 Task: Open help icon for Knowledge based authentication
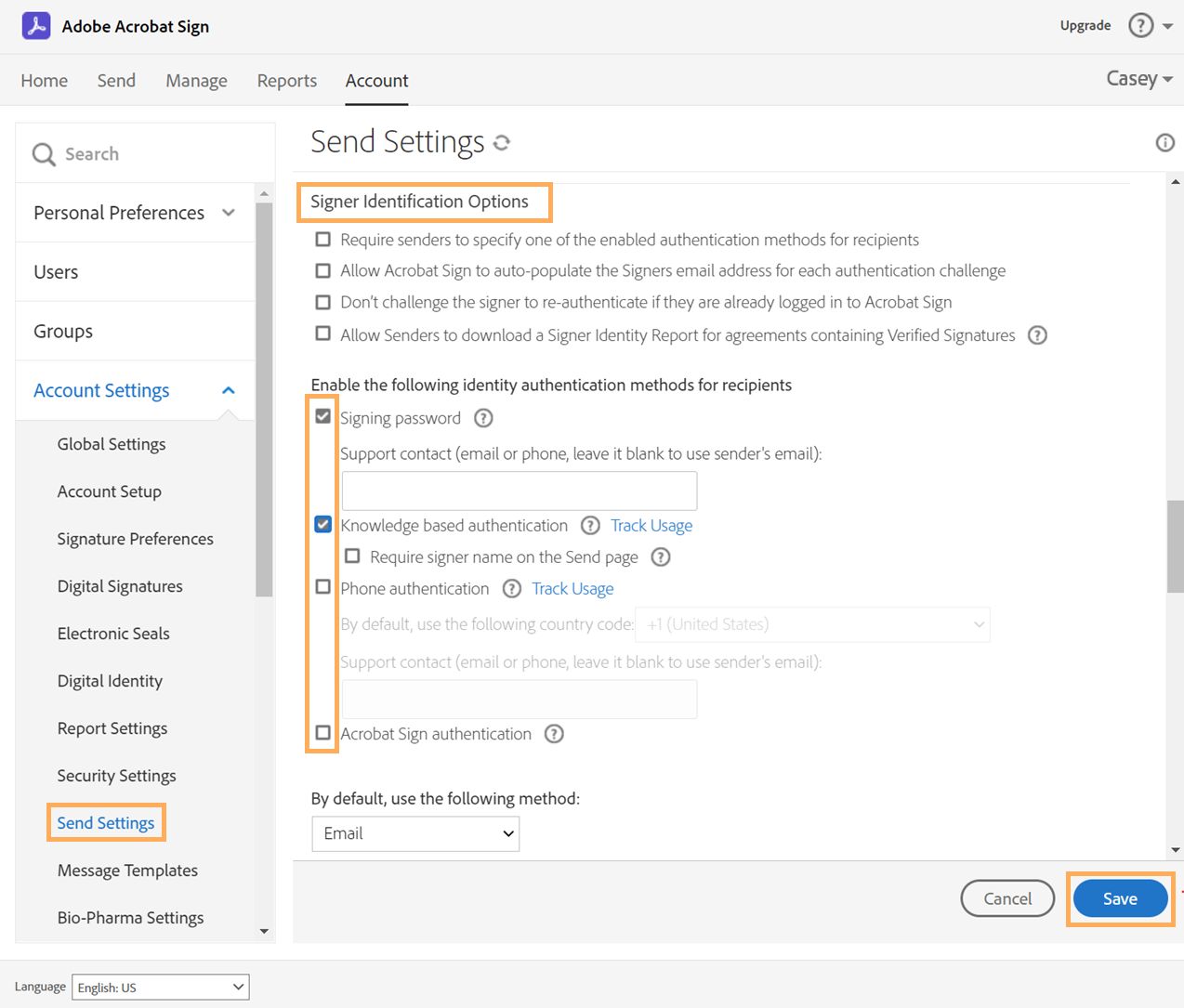590,526
